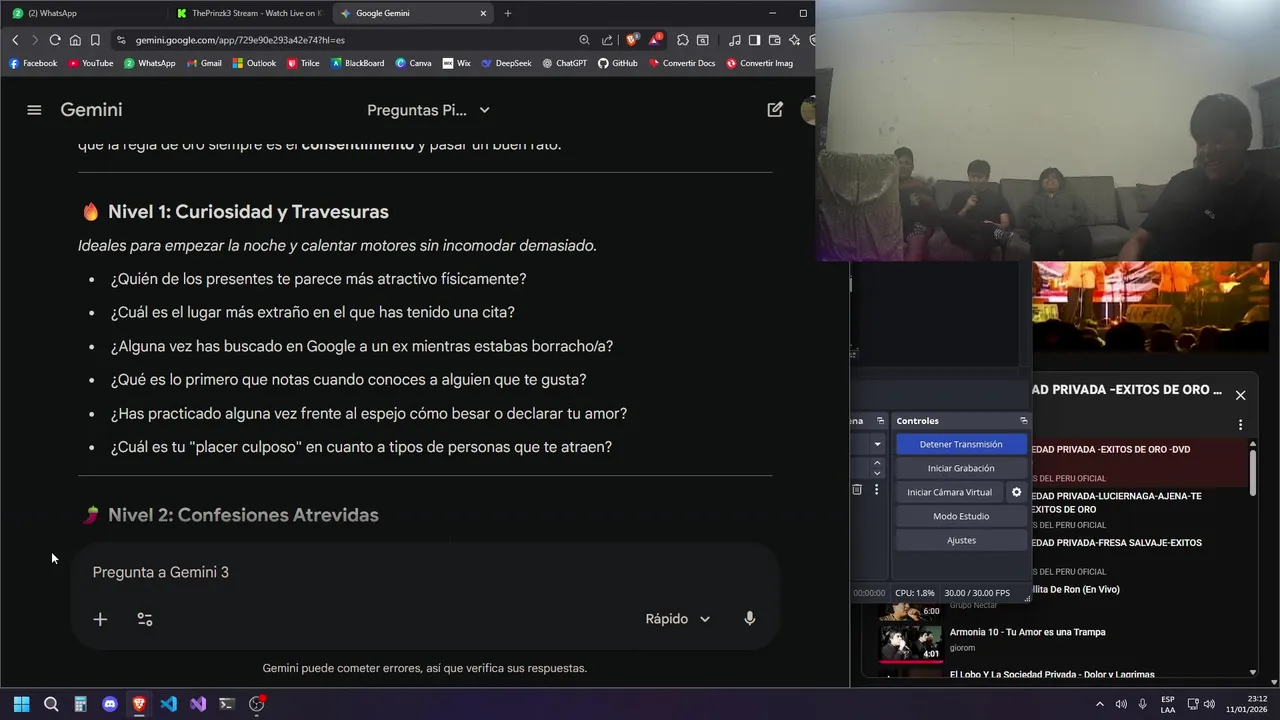Viewport: 1280px width, 720px height.
Task: Delete selected OBS source with trash icon
Action: (x=857, y=490)
